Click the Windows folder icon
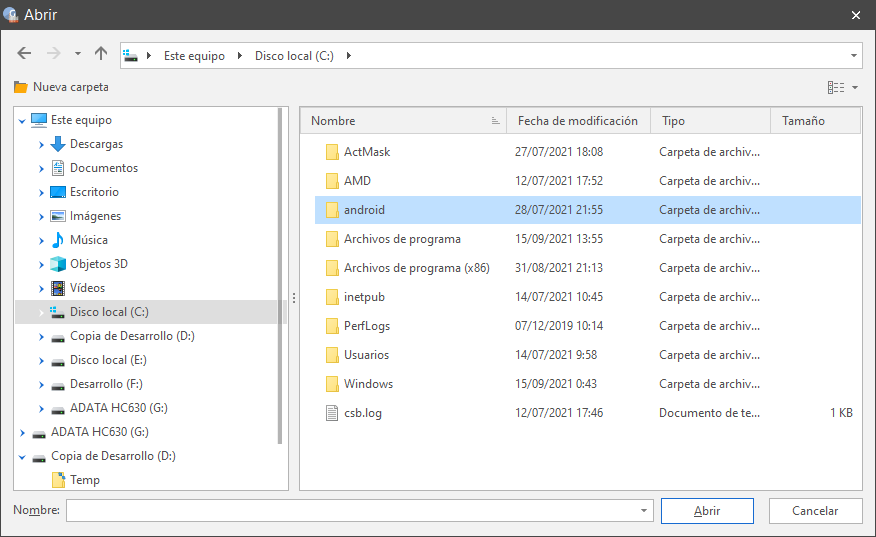 click(x=333, y=384)
